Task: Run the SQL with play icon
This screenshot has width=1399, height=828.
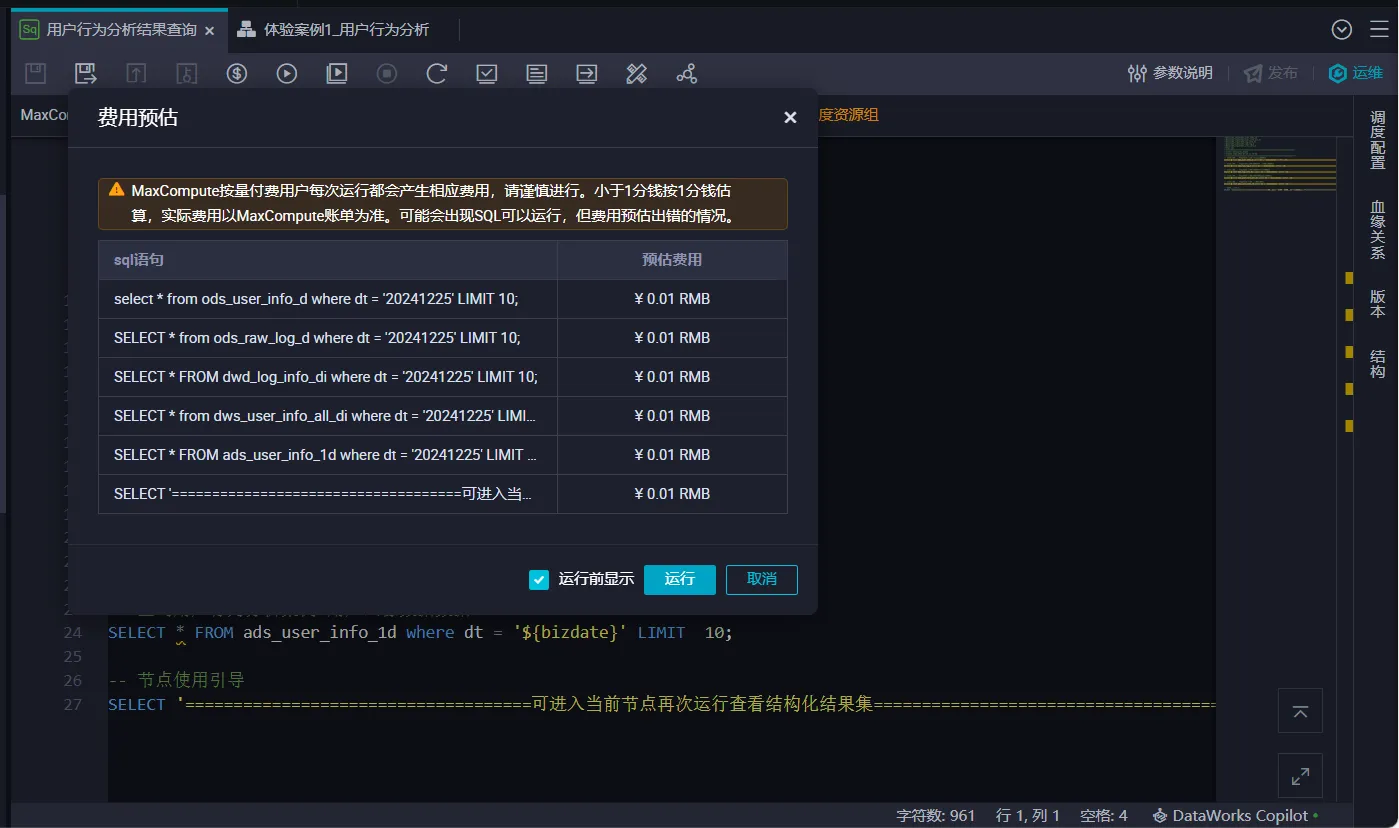Action: [287, 73]
